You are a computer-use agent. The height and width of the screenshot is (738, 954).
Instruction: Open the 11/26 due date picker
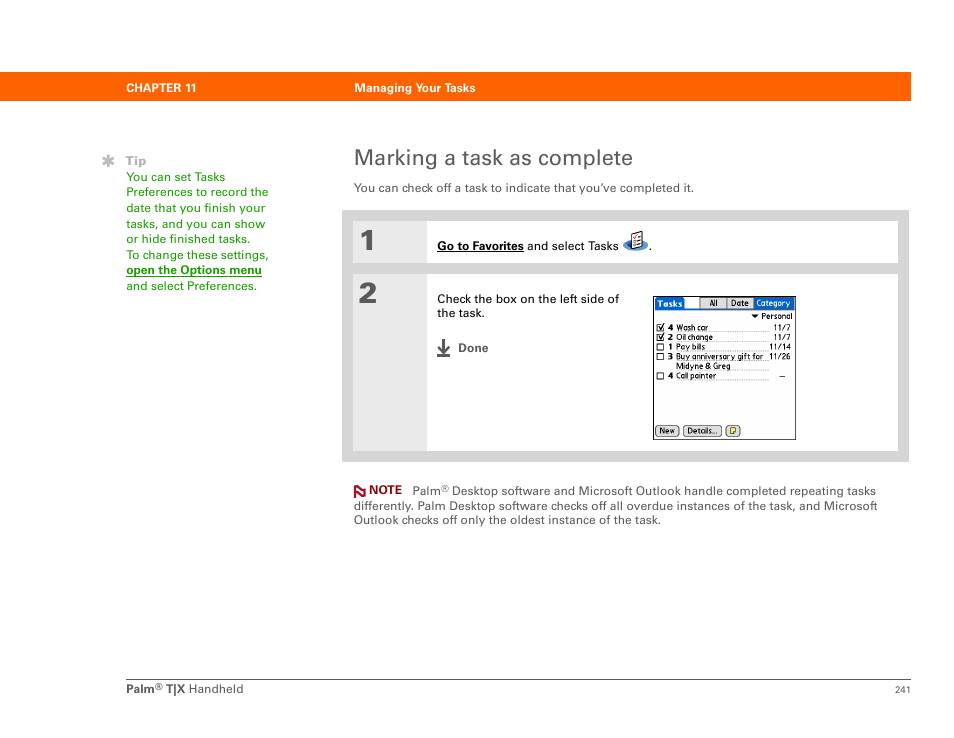tap(780, 357)
